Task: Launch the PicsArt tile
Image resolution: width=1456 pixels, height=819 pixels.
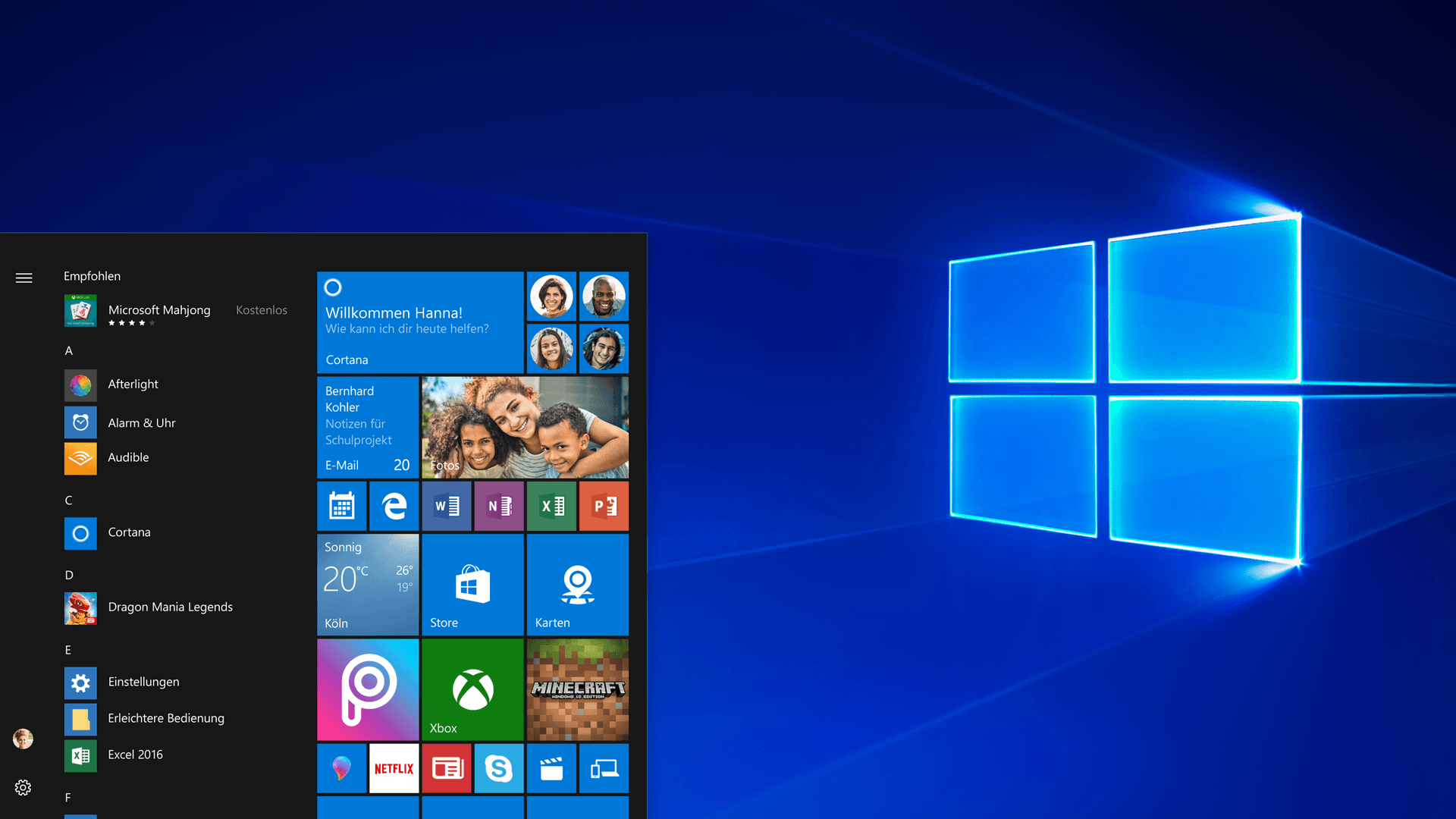Action: [x=368, y=689]
